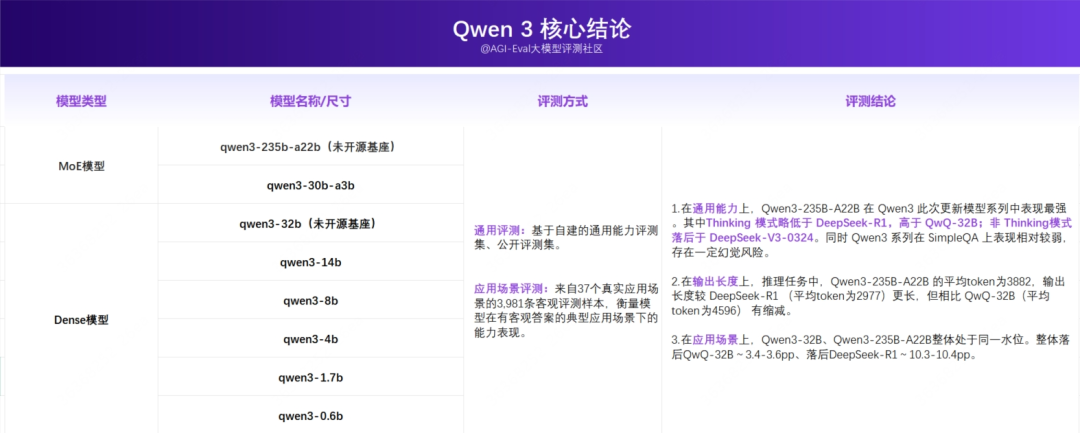Click the text "后QwQ-32B ~ 3.4-3.6pp"

pos(745,355)
